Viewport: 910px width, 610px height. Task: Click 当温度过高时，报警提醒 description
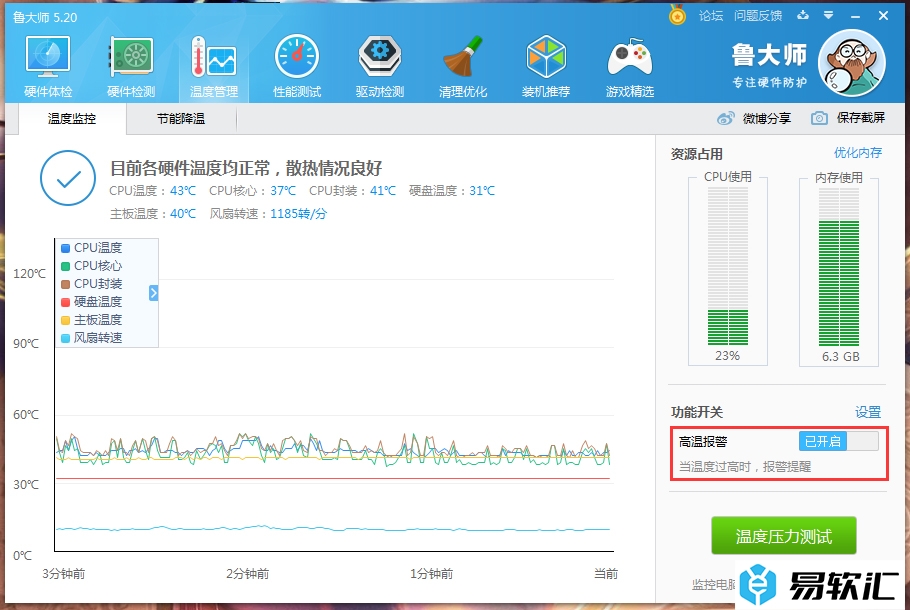coord(745,467)
